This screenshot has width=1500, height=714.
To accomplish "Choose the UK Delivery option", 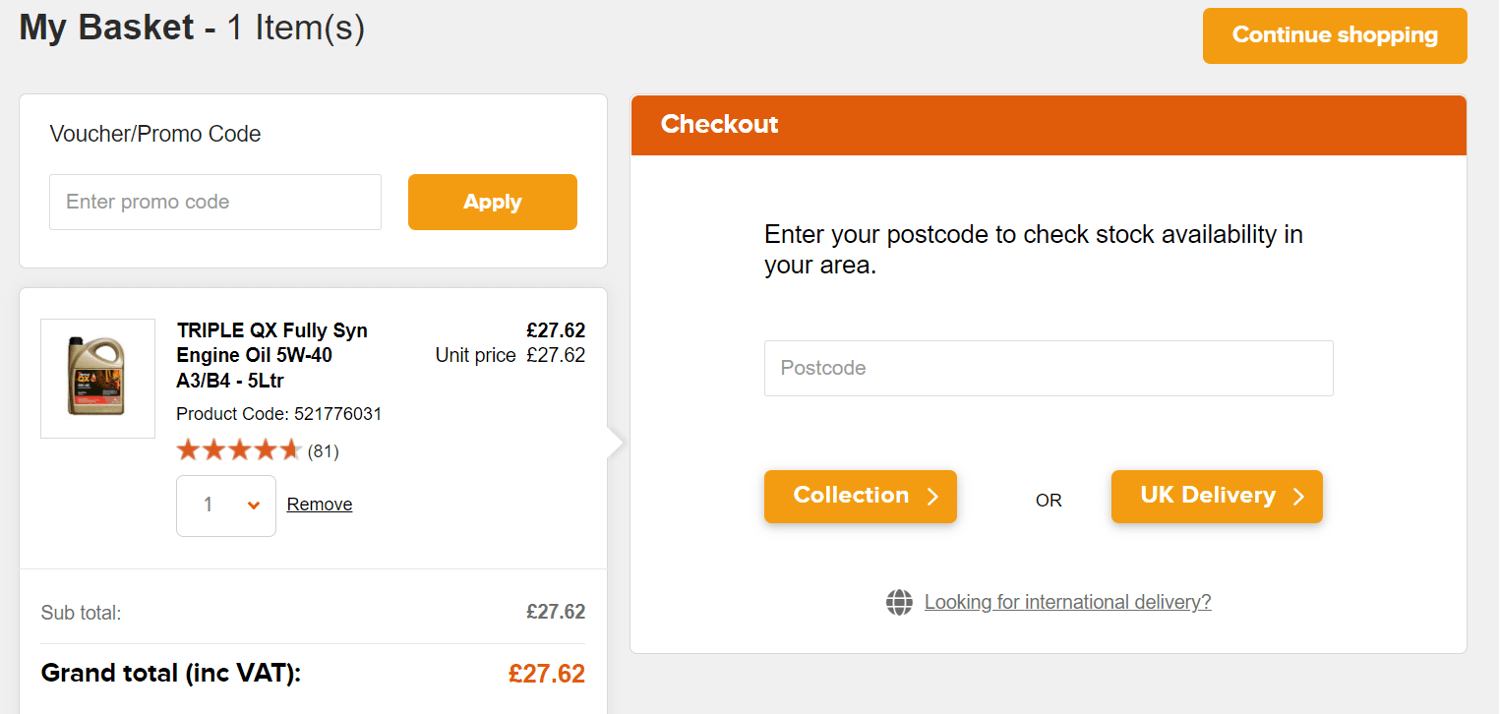I will (1216, 497).
